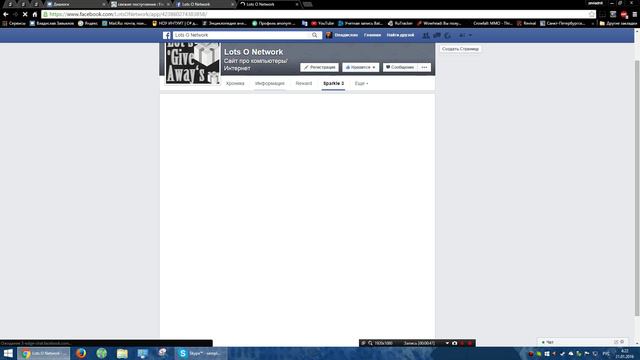Click the red stop recording button

(x=470, y=343)
